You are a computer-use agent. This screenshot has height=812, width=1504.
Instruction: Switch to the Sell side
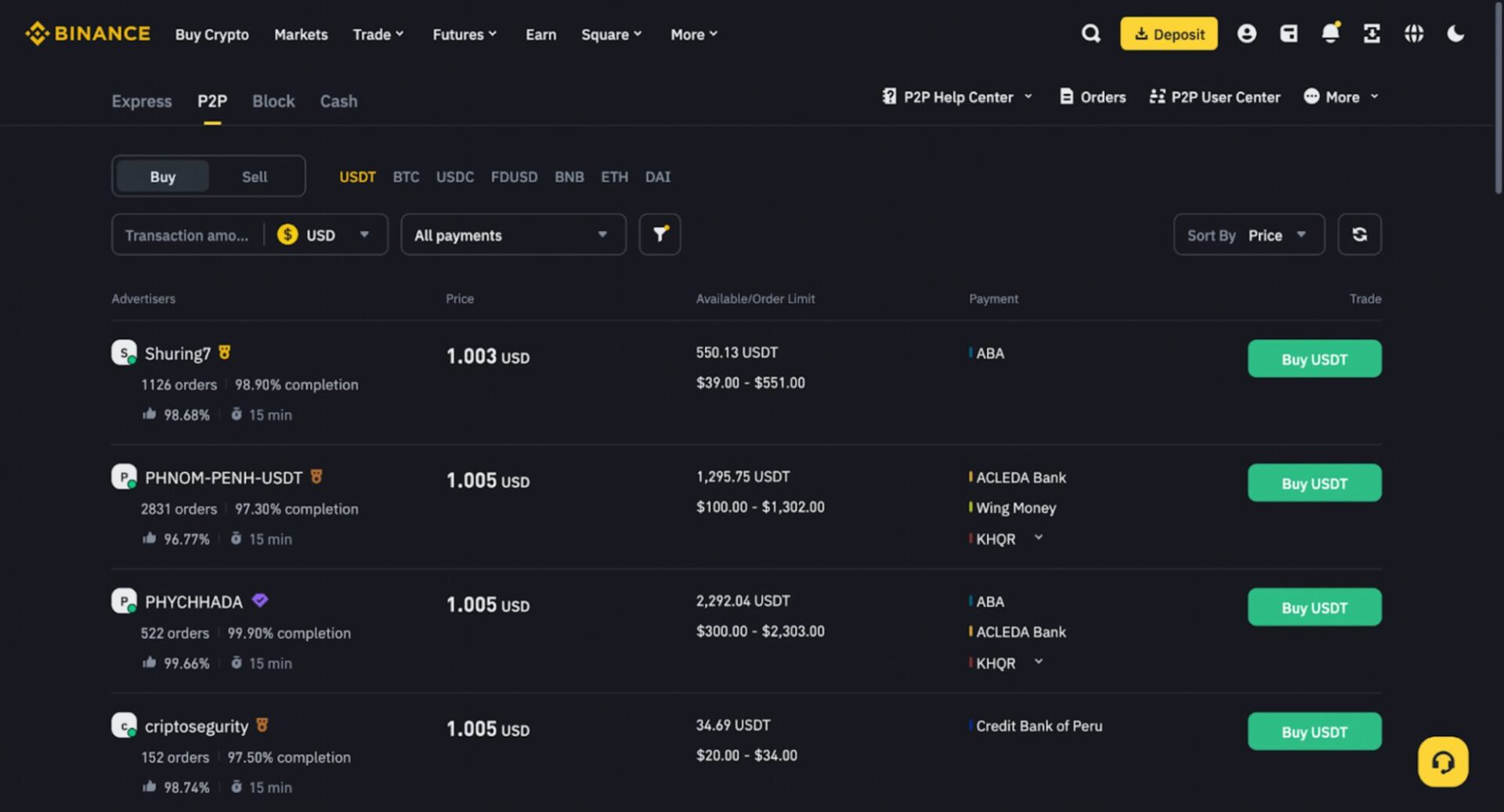point(255,176)
